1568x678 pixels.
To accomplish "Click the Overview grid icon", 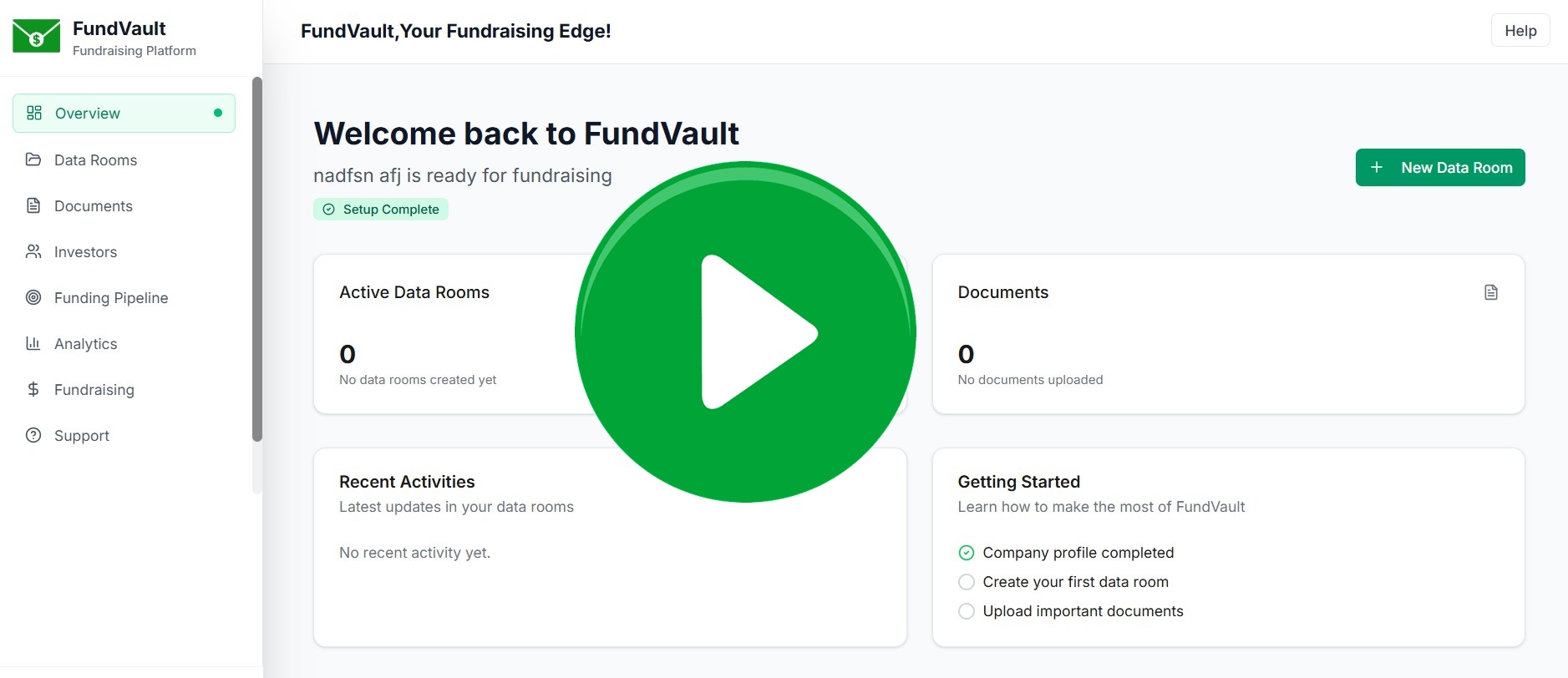I will (x=33, y=112).
